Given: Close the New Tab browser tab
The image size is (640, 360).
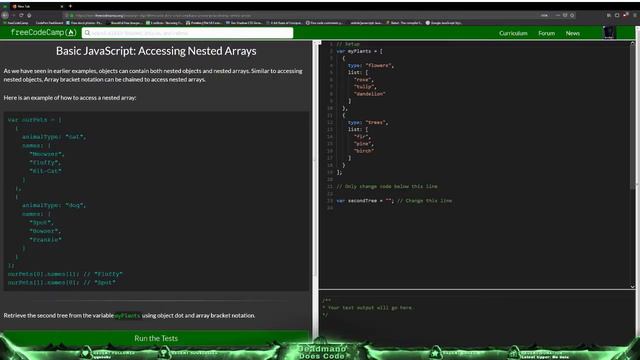Looking at the screenshot, I should coord(62,7).
